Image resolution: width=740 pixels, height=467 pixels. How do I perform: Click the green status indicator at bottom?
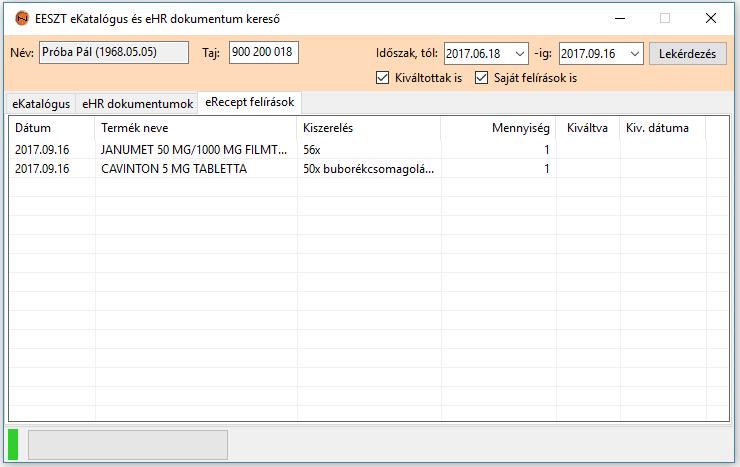[13, 444]
